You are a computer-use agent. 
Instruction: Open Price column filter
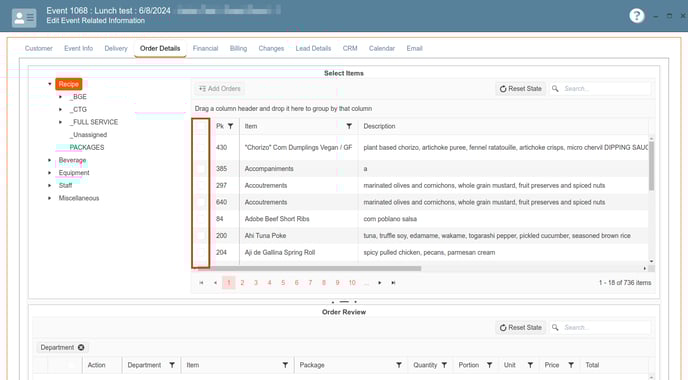571,365
